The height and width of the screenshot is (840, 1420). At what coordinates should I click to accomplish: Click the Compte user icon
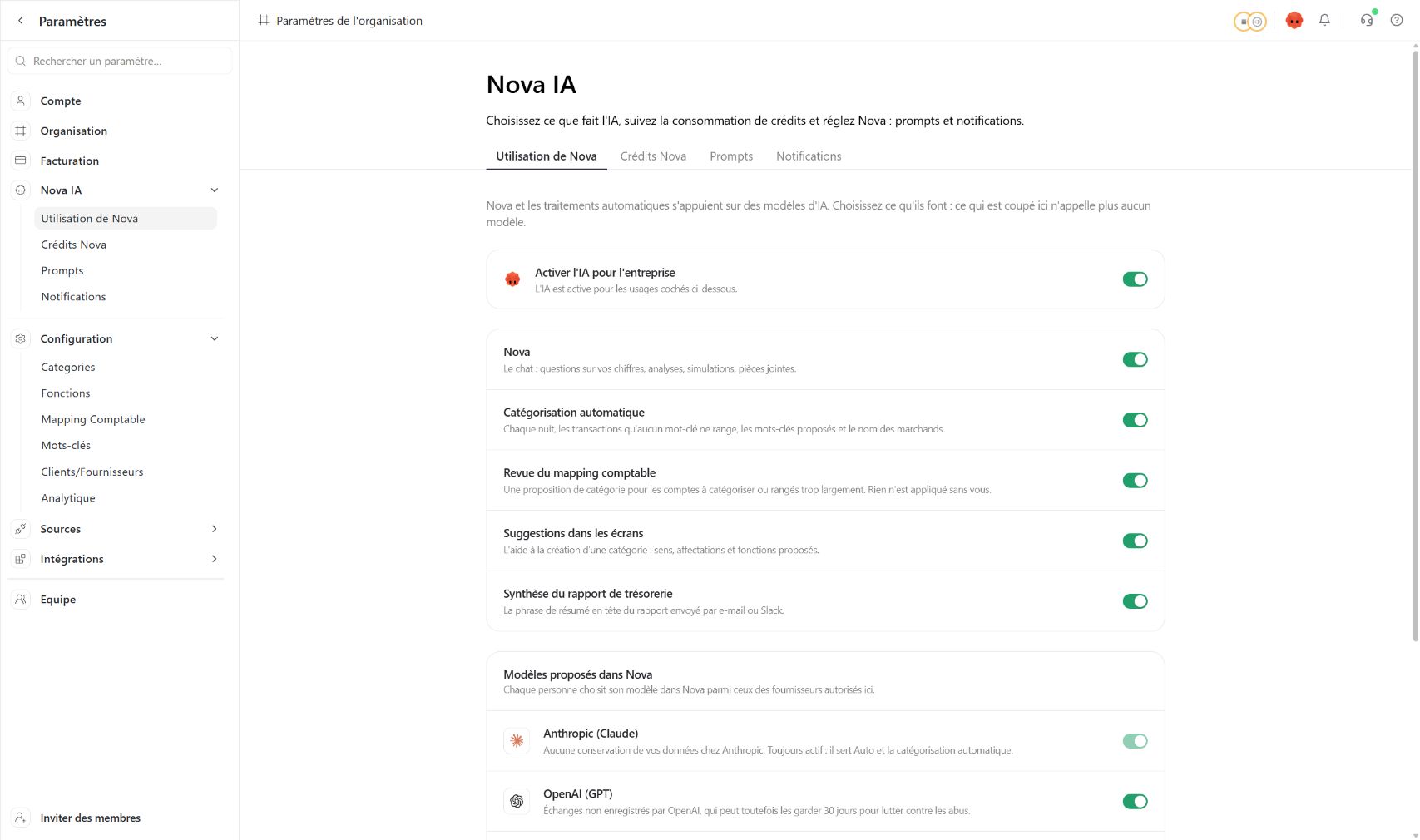(x=21, y=101)
